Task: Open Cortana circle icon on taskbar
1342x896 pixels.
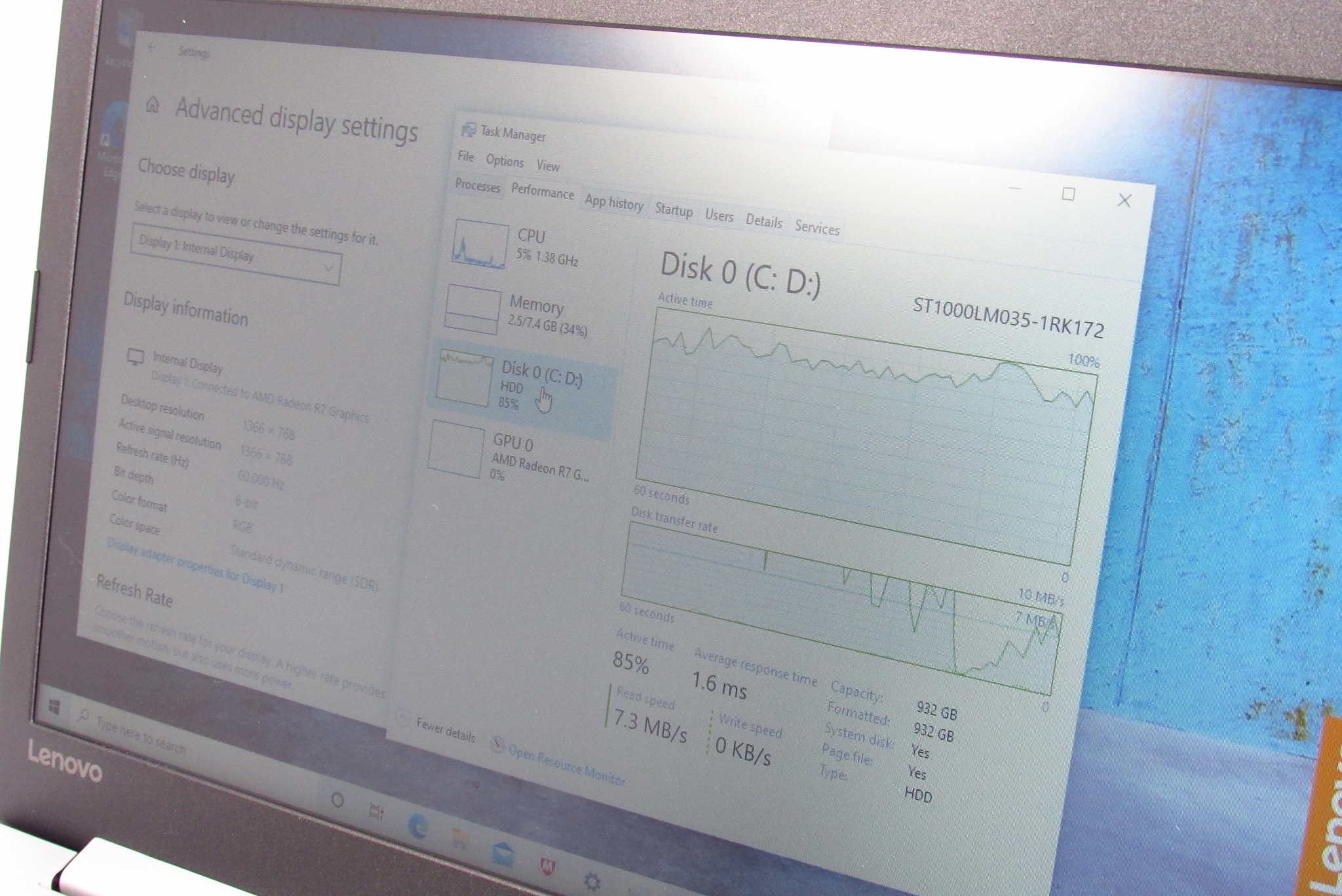Action: click(x=337, y=800)
